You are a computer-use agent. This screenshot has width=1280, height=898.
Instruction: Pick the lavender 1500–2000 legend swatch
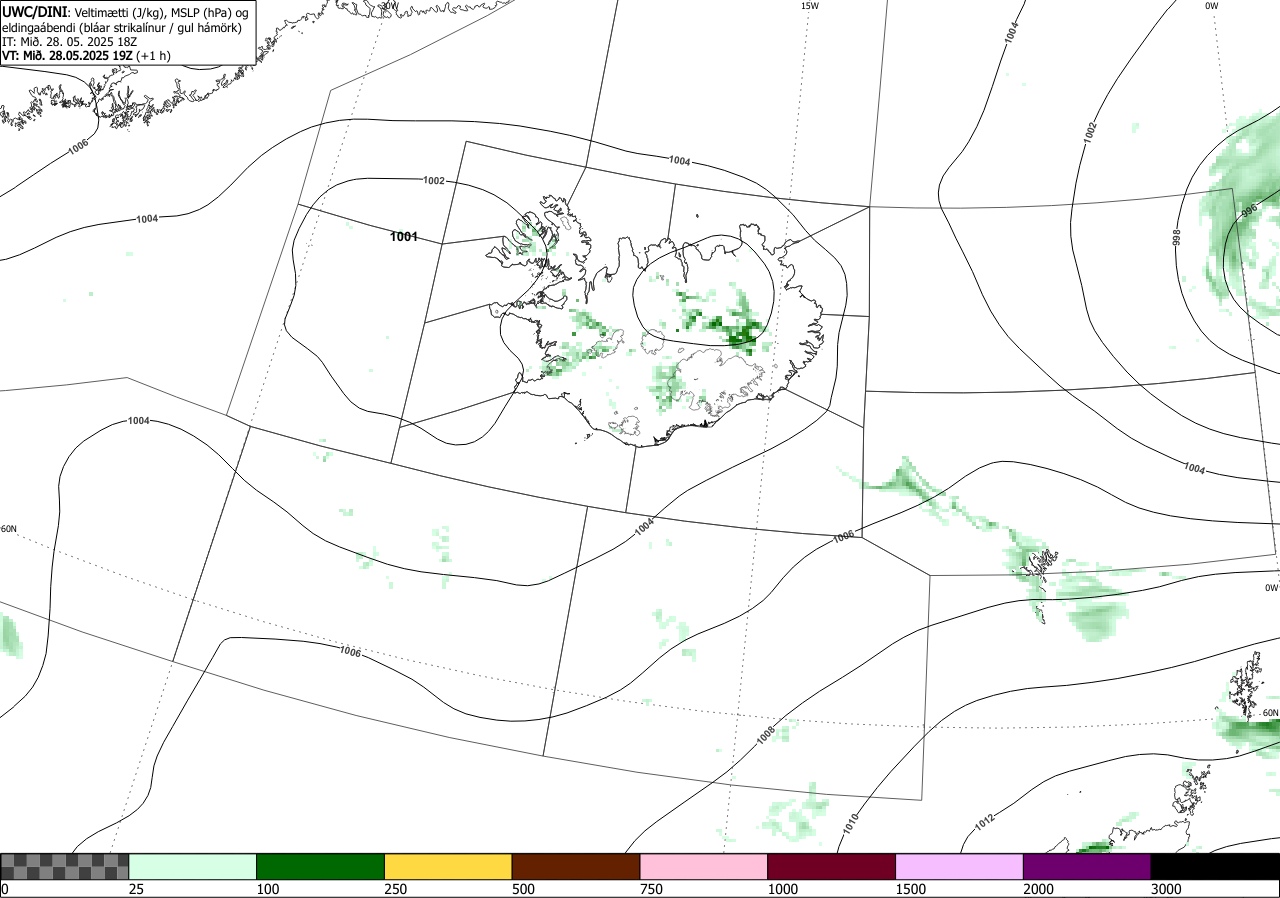960,866
